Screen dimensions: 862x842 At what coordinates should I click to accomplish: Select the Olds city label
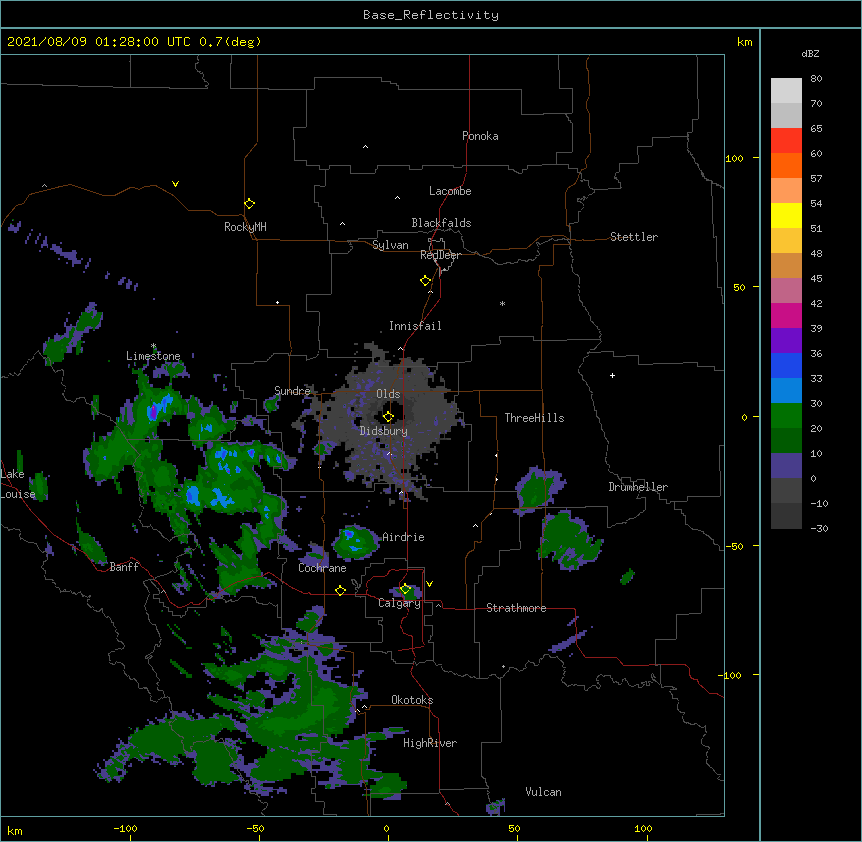click(x=388, y=394)
